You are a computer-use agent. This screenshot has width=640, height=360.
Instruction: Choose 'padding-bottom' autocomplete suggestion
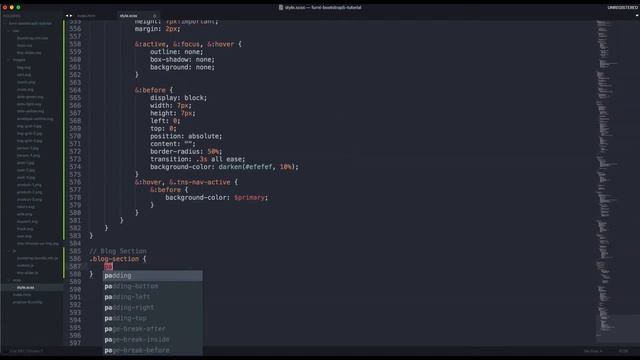coord(152,286)
